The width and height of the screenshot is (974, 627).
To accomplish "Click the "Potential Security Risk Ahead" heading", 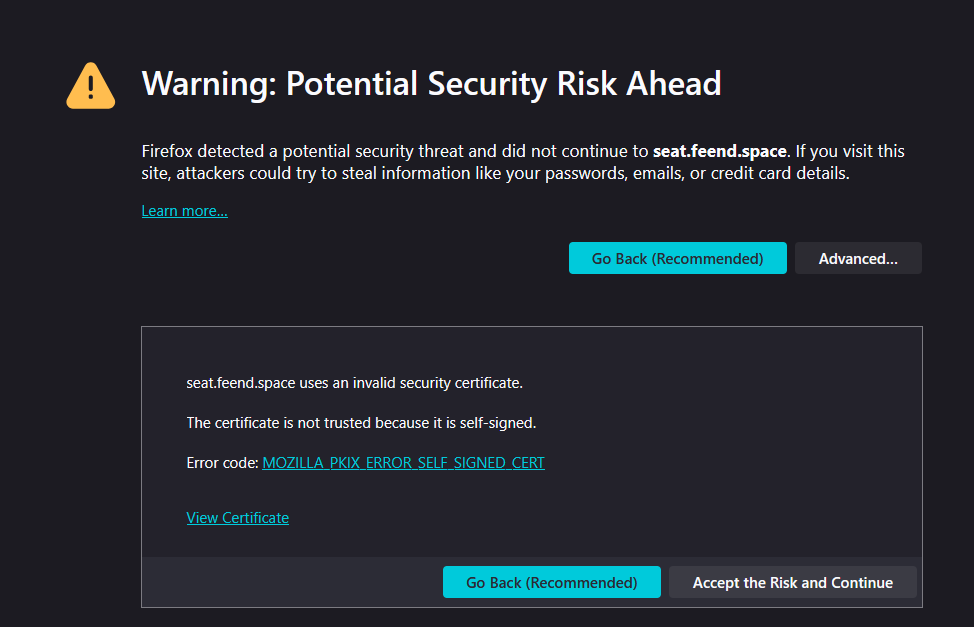I will click(503, 84).
